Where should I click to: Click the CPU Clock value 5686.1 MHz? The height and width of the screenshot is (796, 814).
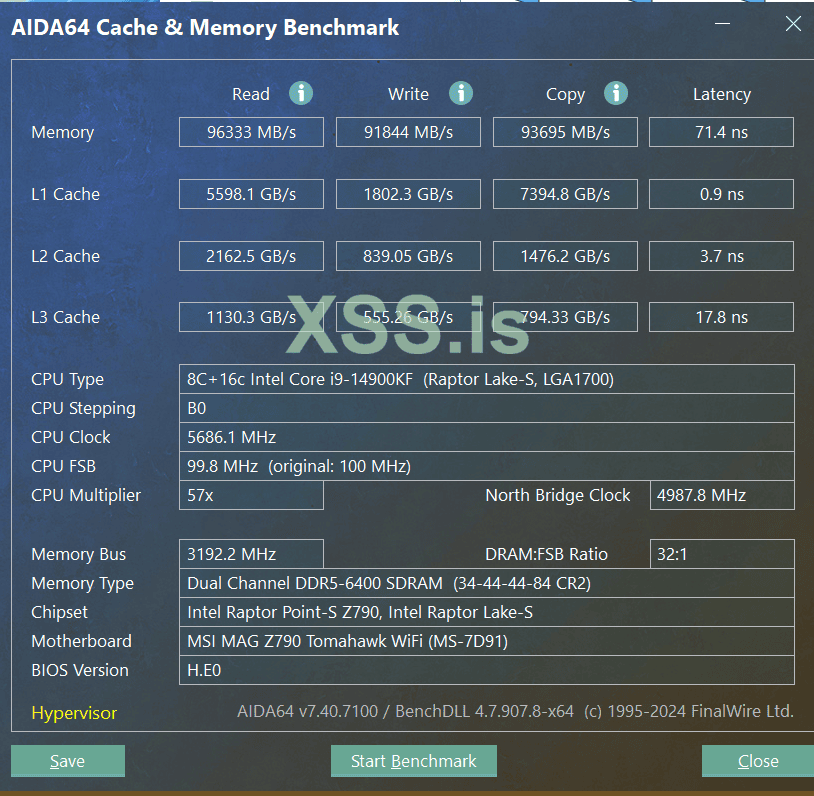[x=486, y=437]
